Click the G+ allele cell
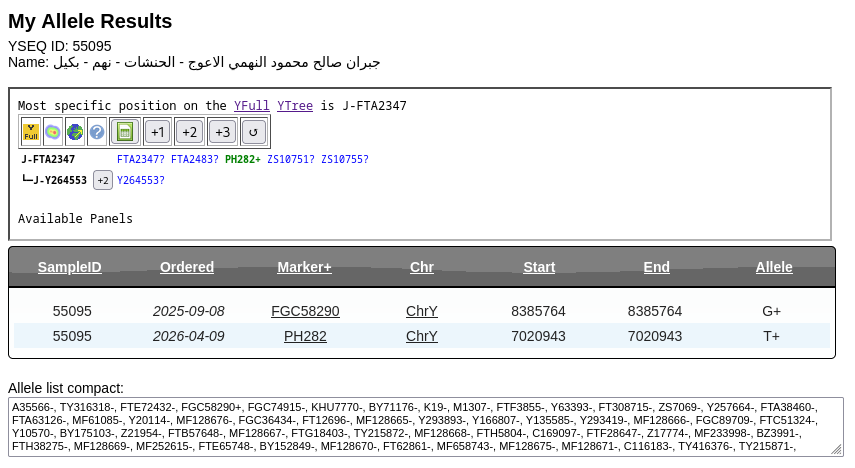Image resolution: width=855 pixels, height=468 pixels. point(772,311)
